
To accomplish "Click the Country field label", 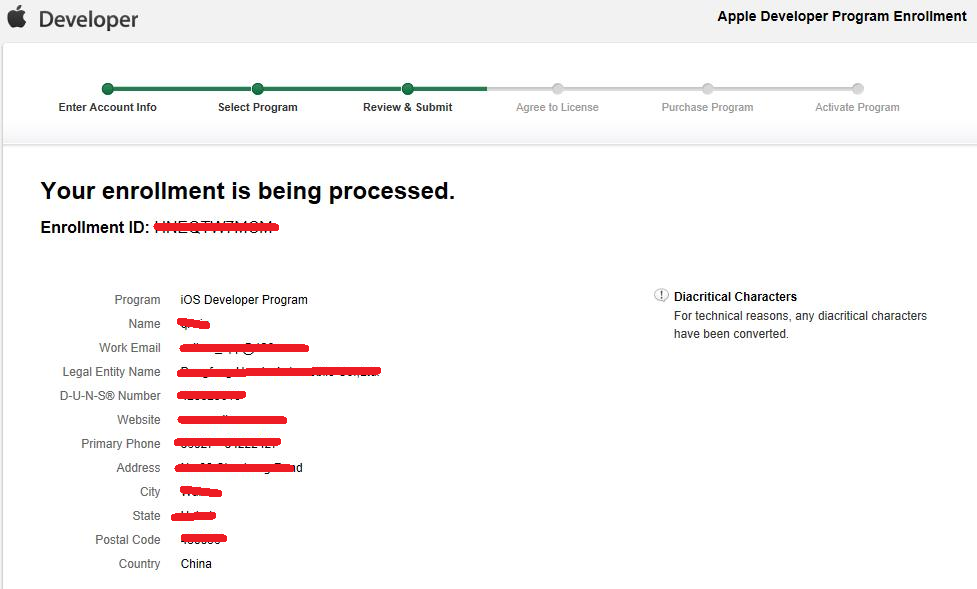I will [x=139, y=564].
